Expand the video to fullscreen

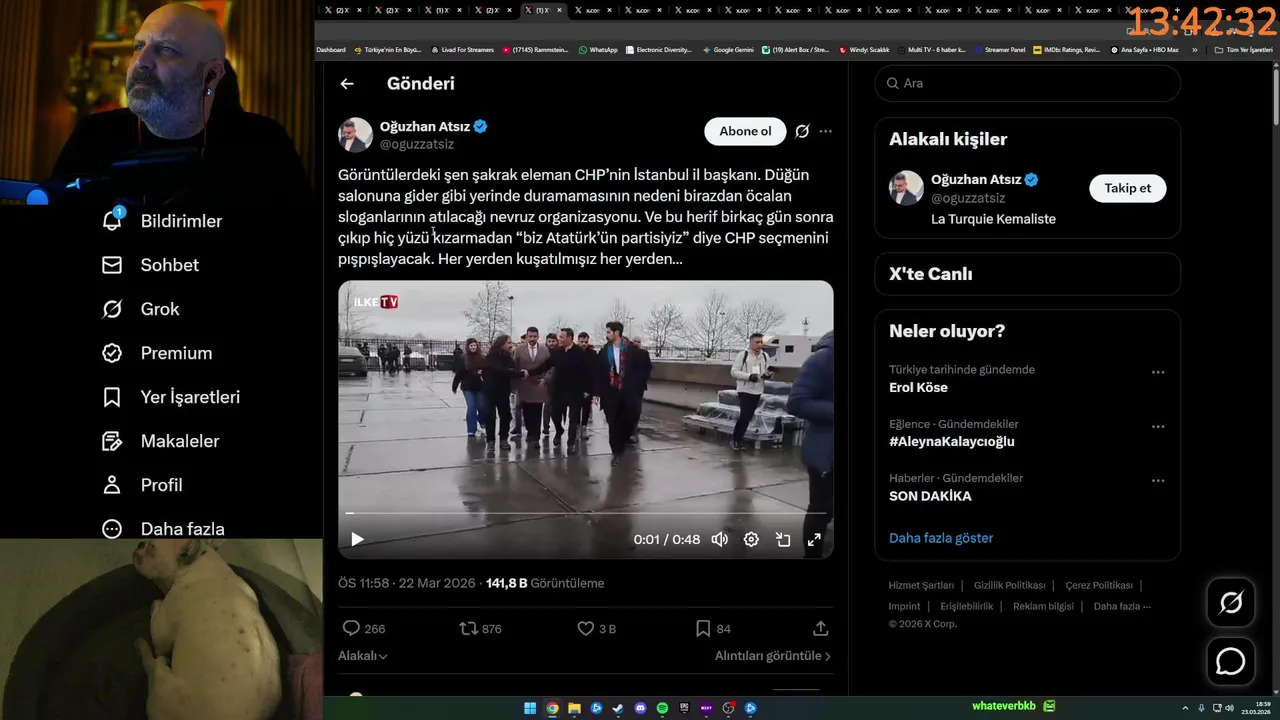pos(814,539)
